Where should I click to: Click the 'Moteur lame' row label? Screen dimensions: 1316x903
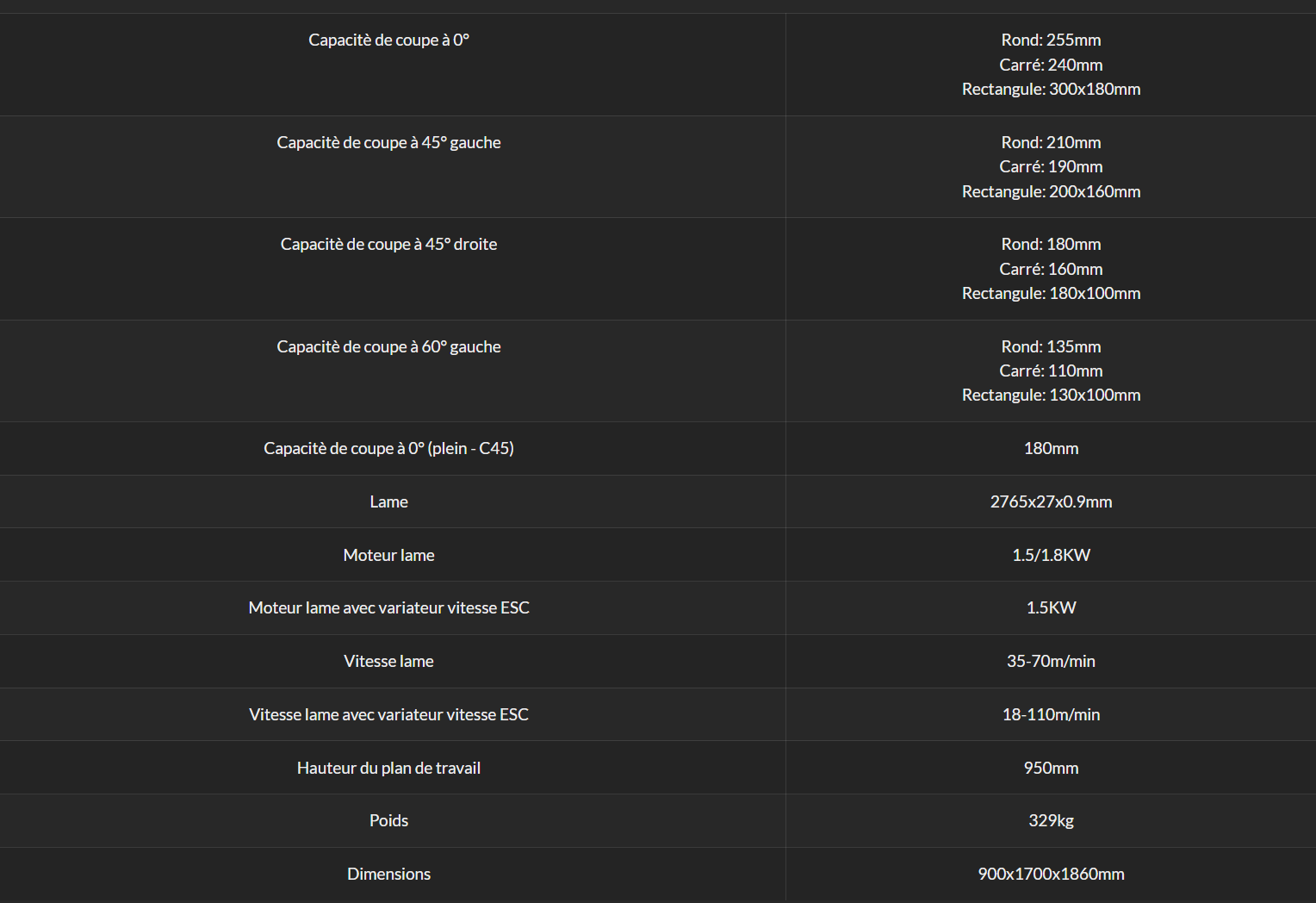pos(388,555)
